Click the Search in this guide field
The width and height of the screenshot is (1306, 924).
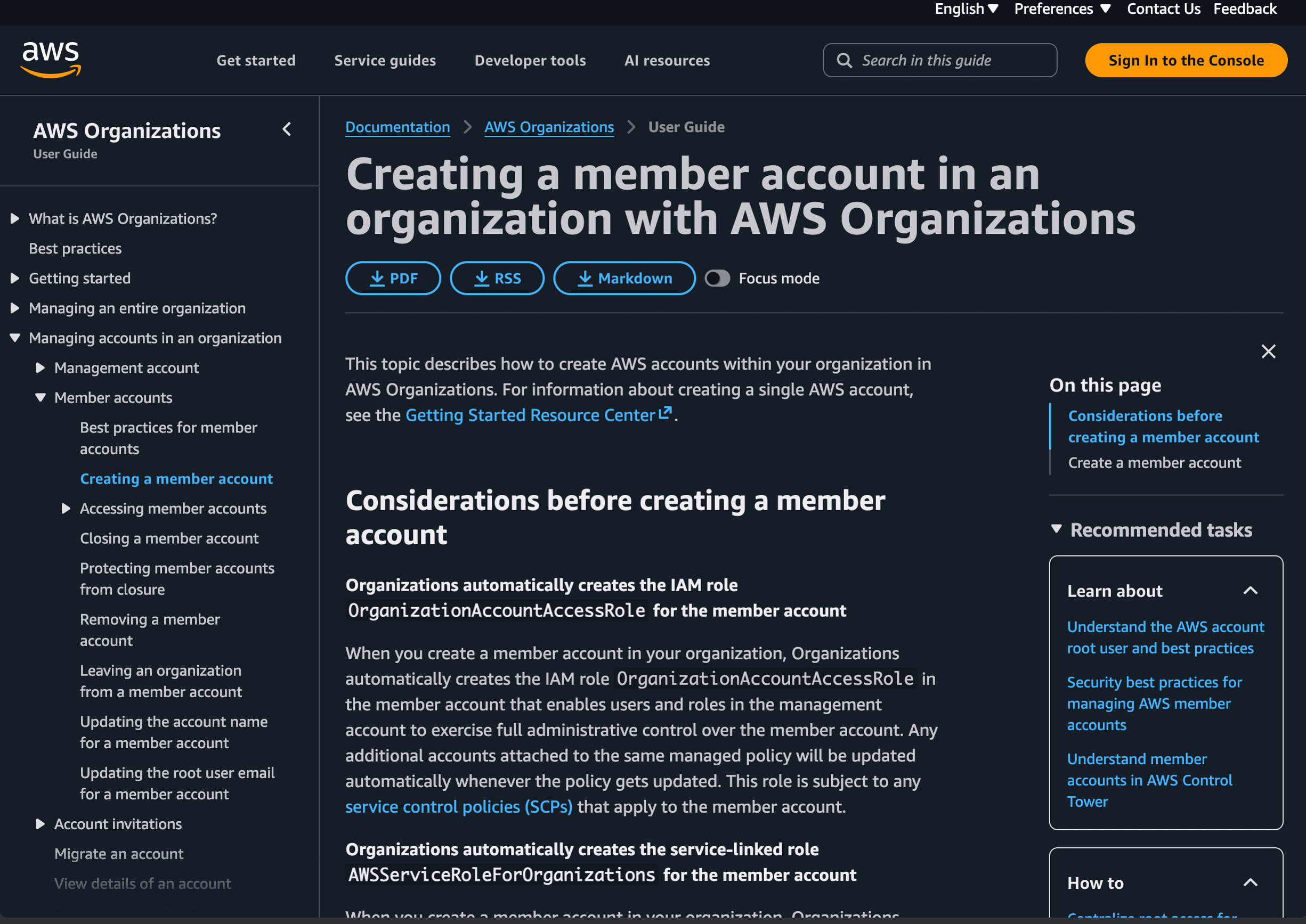[939, 60]
